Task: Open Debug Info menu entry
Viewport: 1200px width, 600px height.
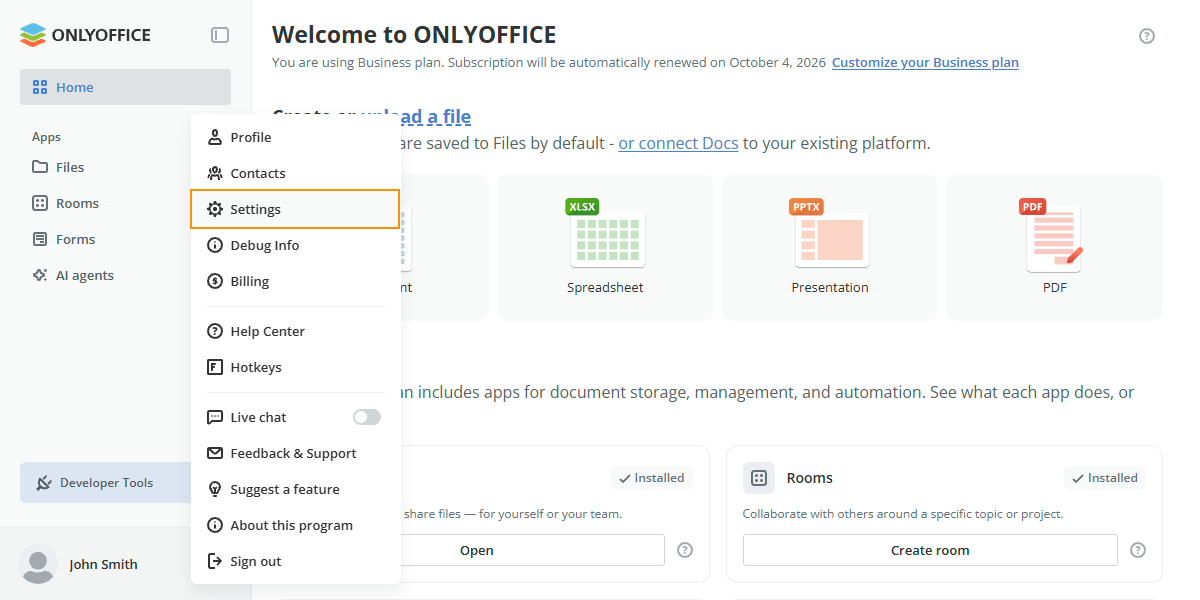Action: [295, 245]
